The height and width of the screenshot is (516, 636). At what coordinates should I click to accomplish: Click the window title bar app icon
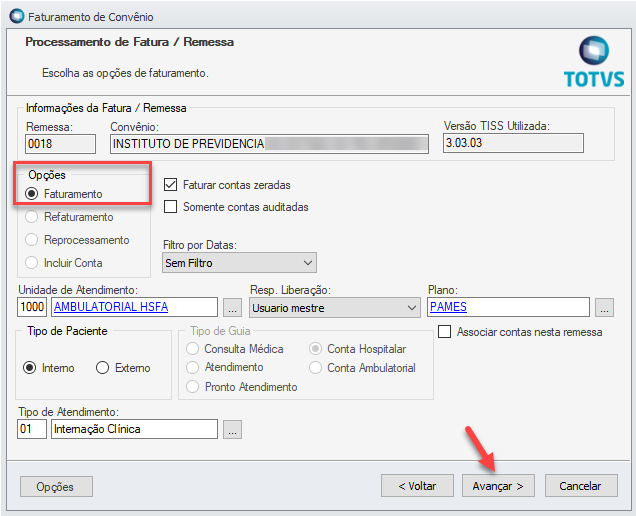[x=17, y=16]
